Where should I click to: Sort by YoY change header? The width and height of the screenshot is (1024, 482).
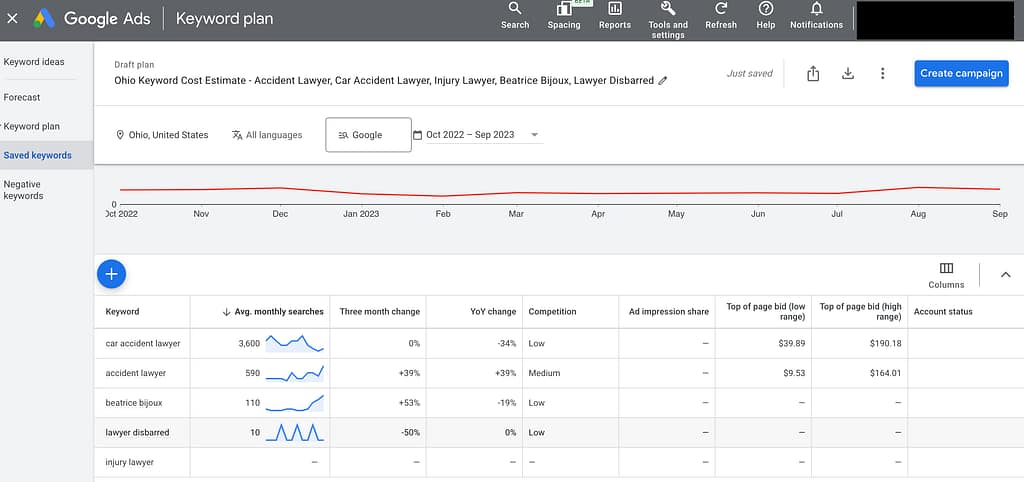493,312
